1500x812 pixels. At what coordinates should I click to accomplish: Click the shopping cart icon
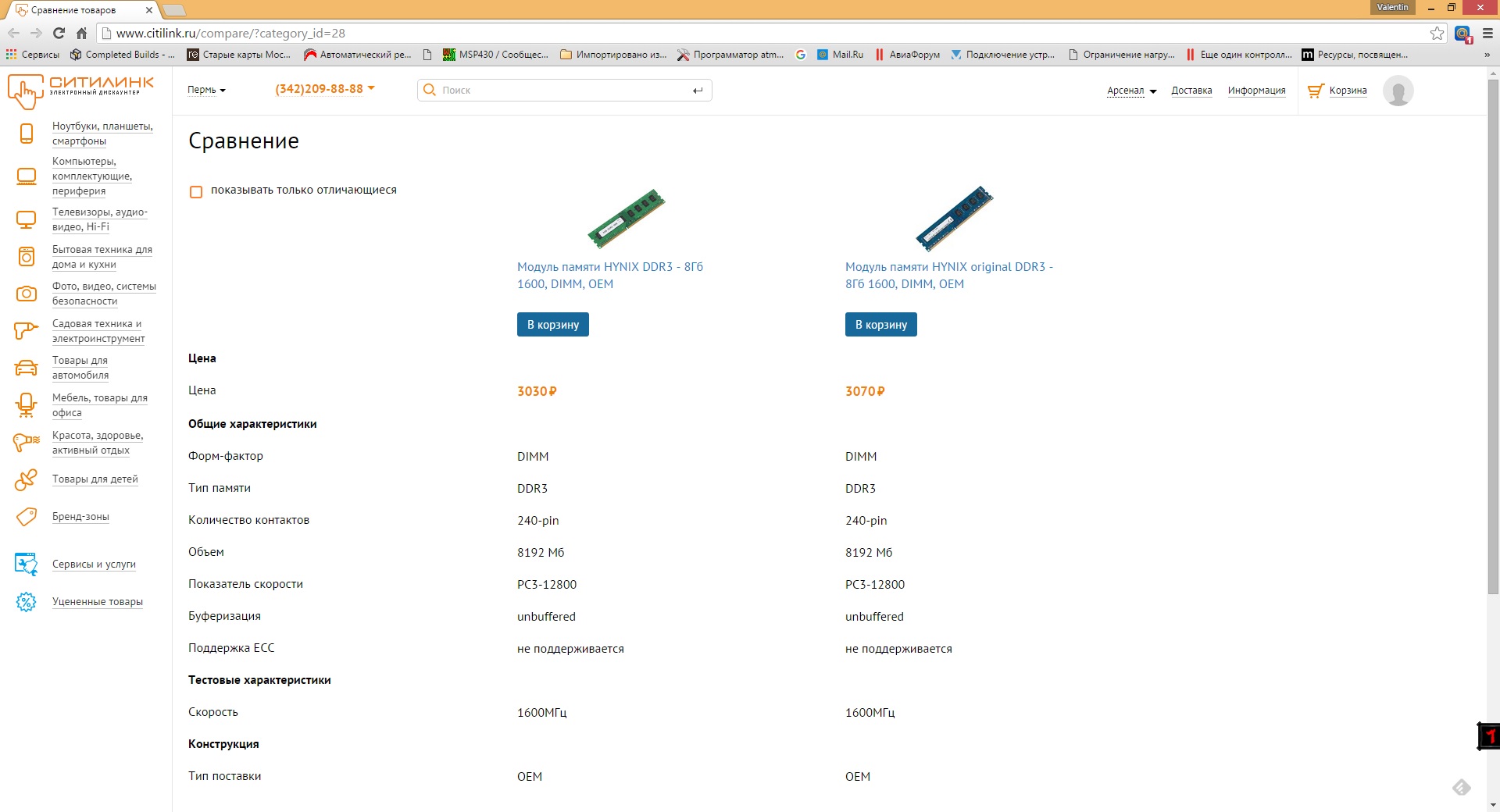[x=1316, y=91]
